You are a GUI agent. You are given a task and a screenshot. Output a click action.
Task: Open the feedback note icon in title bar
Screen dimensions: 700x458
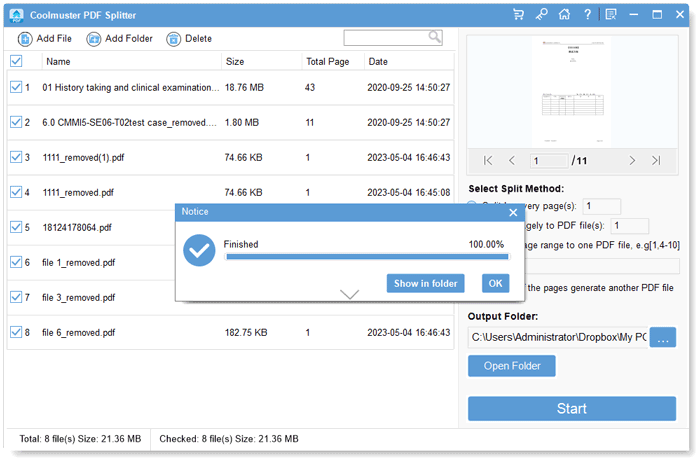(x=611, y=15)
